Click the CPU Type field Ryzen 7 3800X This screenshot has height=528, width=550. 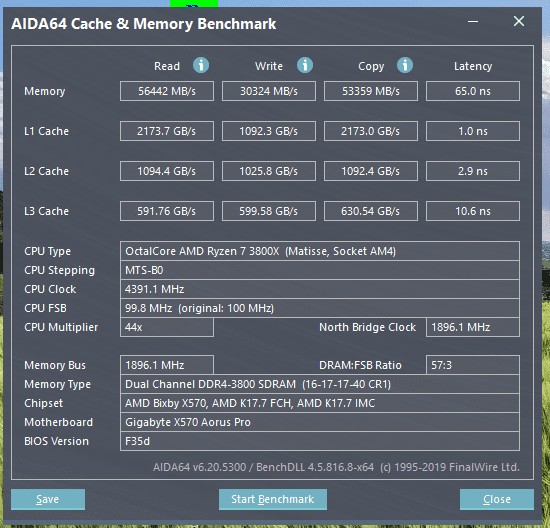320,251
